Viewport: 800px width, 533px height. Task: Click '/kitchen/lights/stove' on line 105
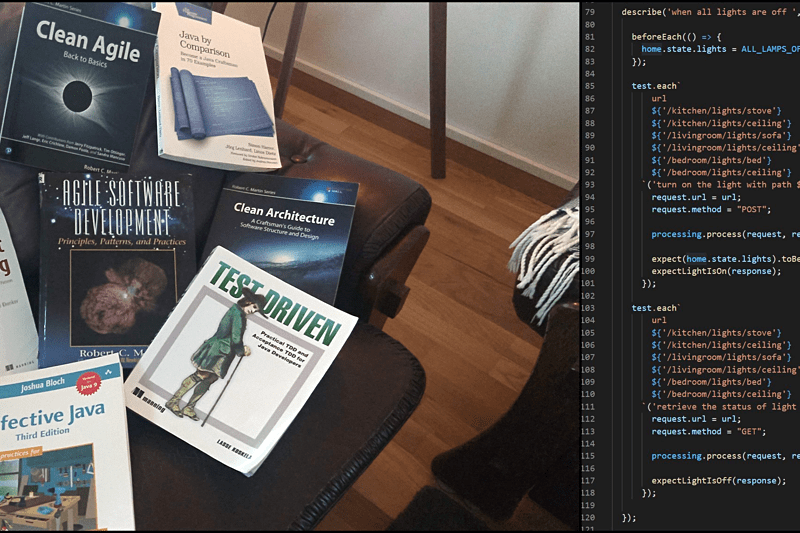point(716,333)
